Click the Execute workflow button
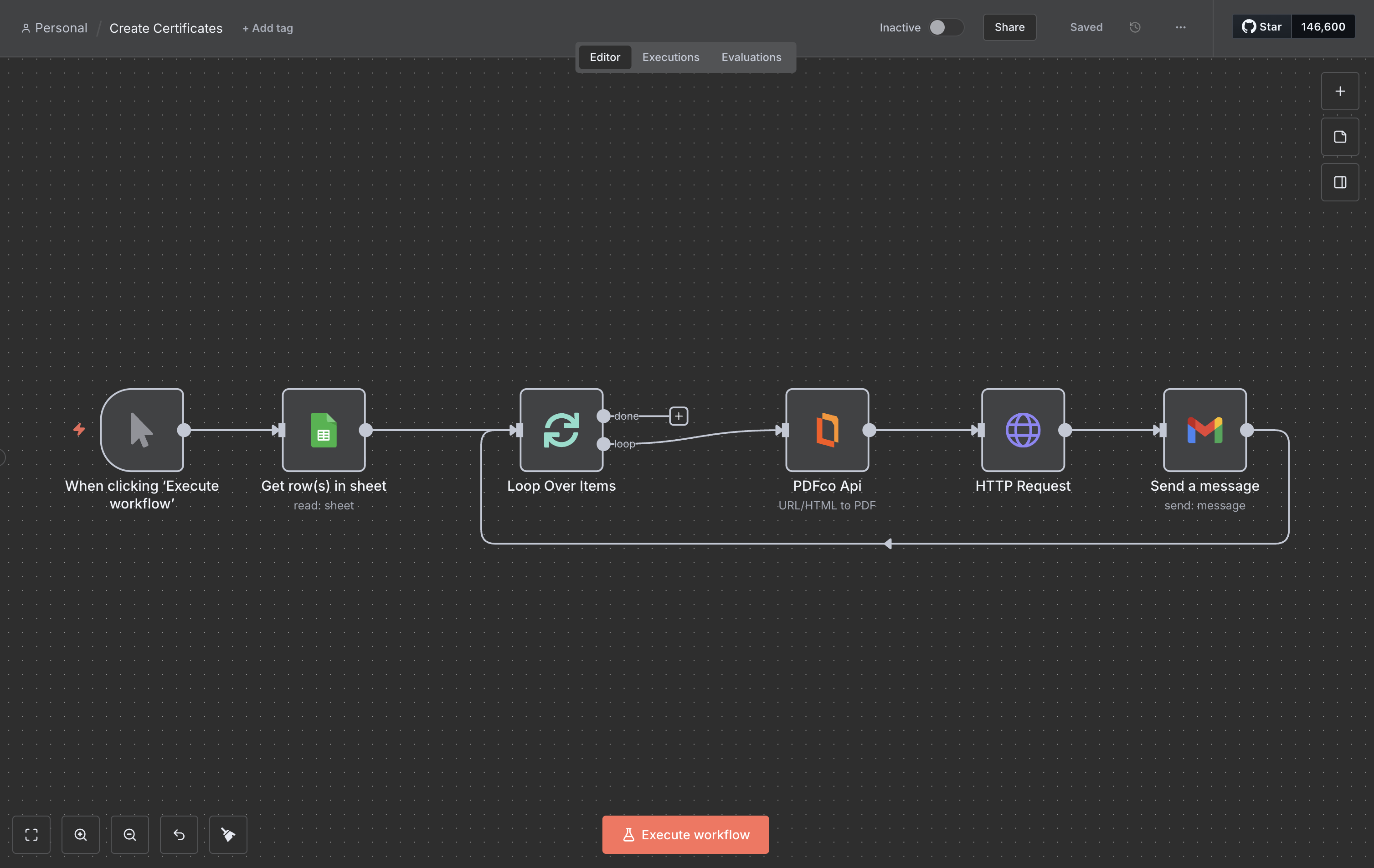1374x868 pixels. (685, 834)
